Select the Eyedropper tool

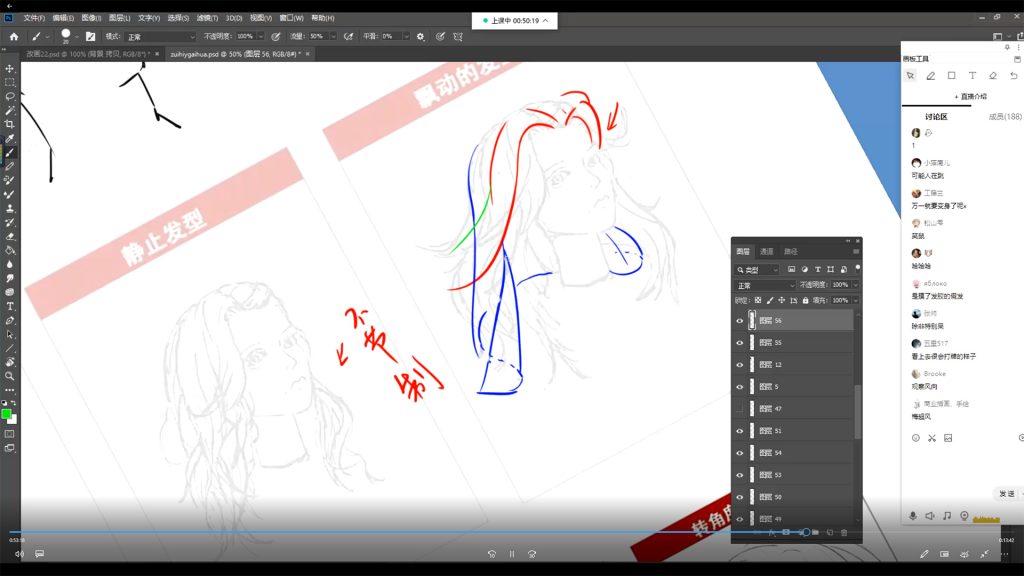click(x=10, y=138)
